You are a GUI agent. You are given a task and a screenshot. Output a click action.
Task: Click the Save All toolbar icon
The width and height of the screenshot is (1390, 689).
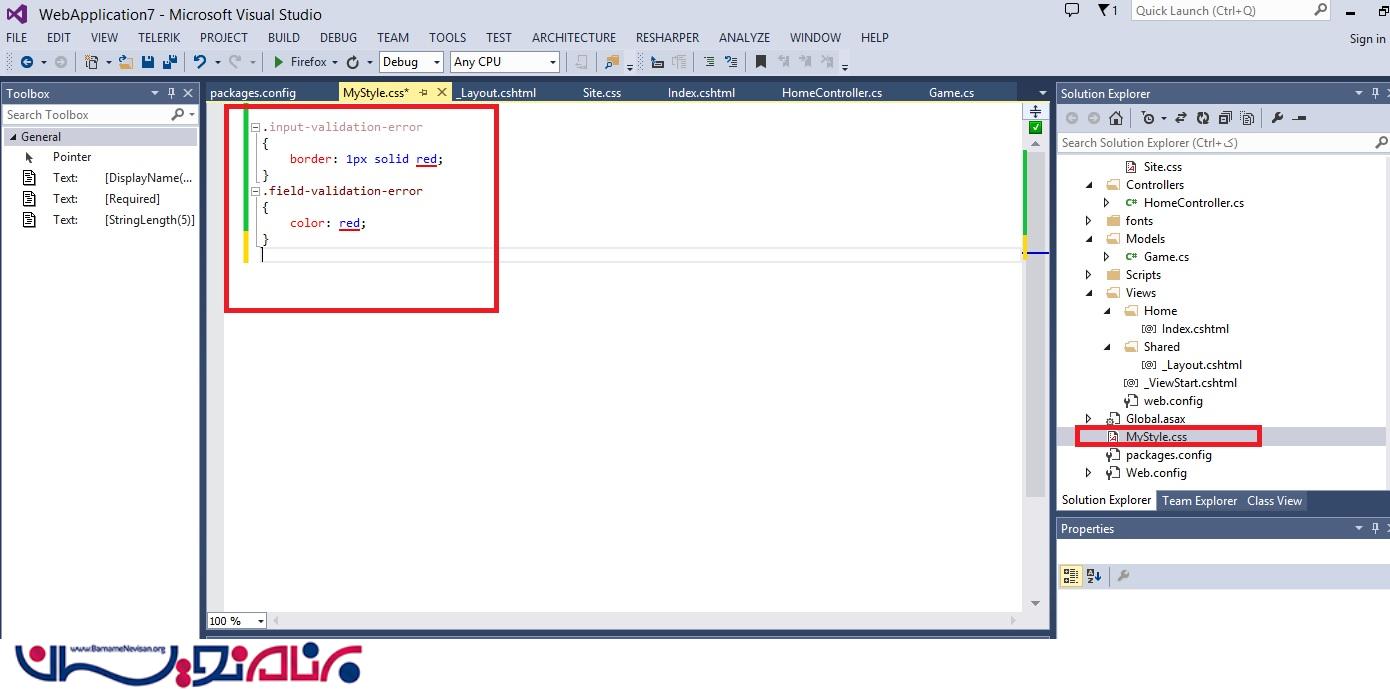pyautogui.click(x=169, y=62)
